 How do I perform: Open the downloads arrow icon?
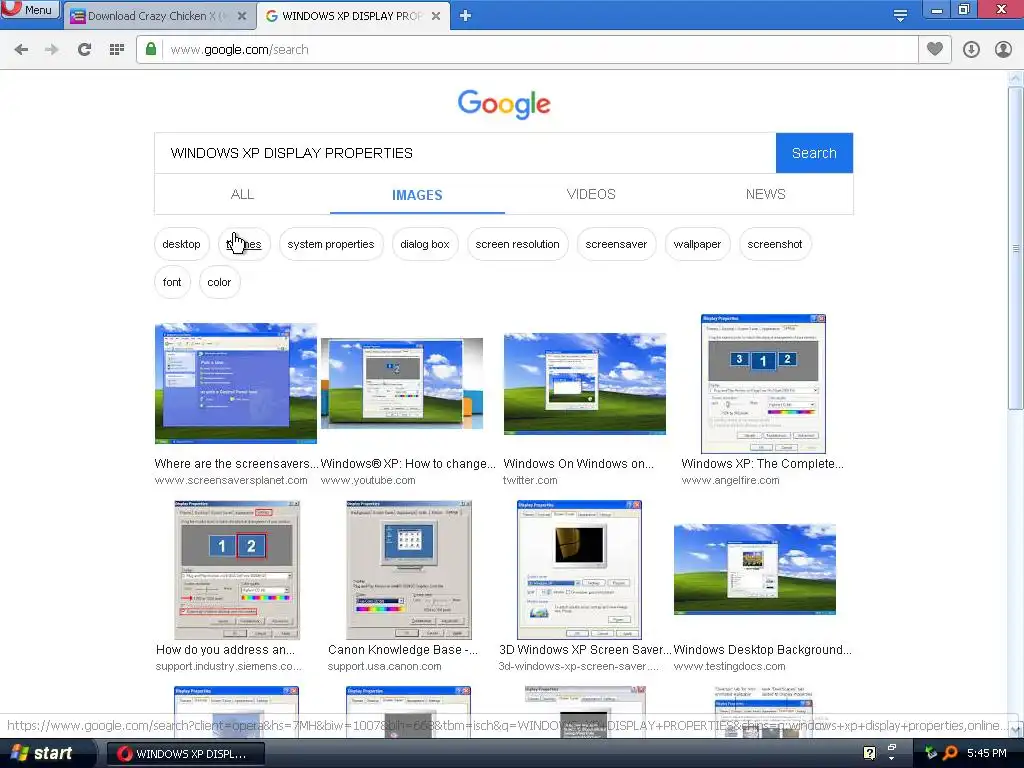coord(971,50)
